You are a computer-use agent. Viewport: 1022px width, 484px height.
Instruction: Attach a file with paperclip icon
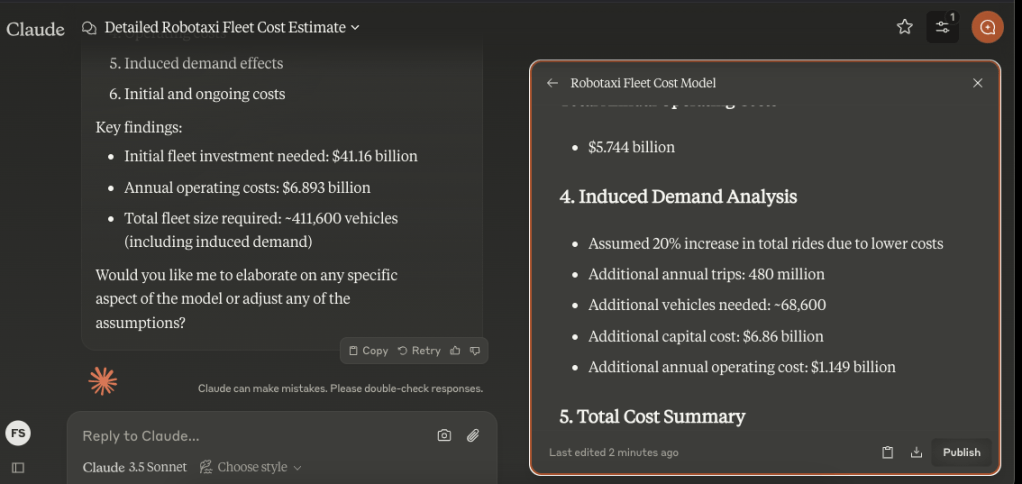pos(473,435)
